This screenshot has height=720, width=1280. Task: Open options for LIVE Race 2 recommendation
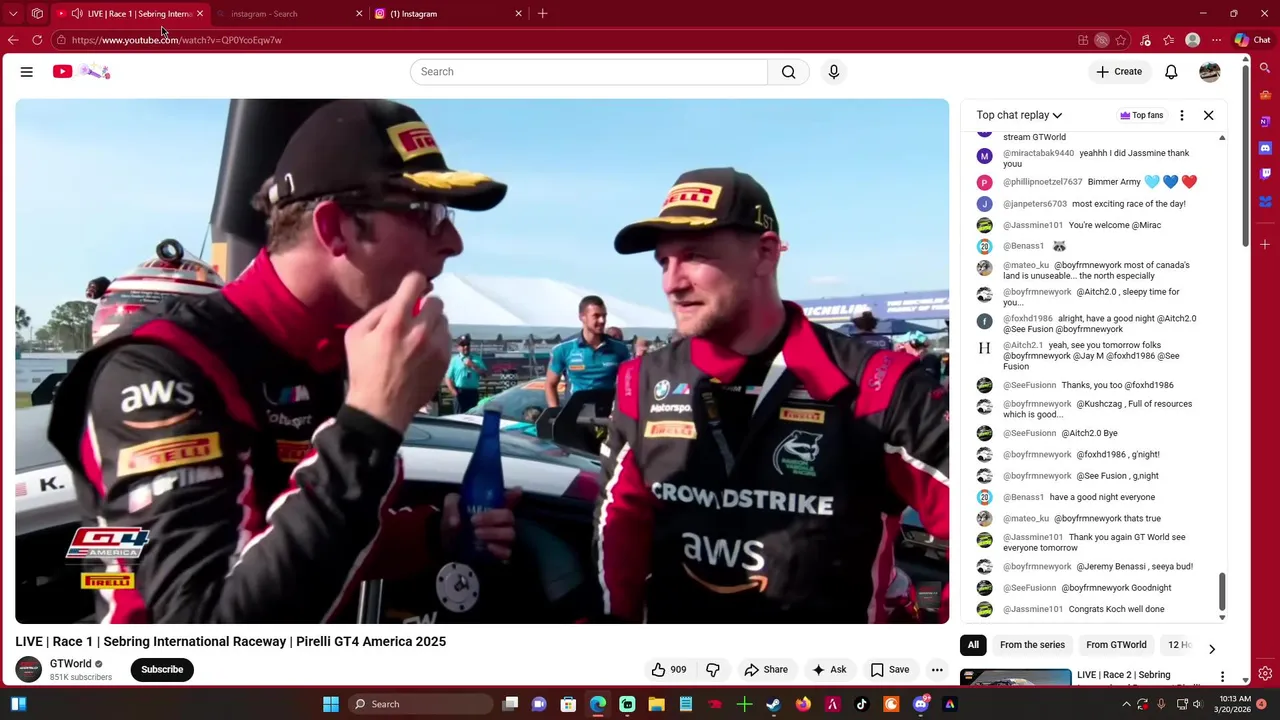[x=1222, y=677]
